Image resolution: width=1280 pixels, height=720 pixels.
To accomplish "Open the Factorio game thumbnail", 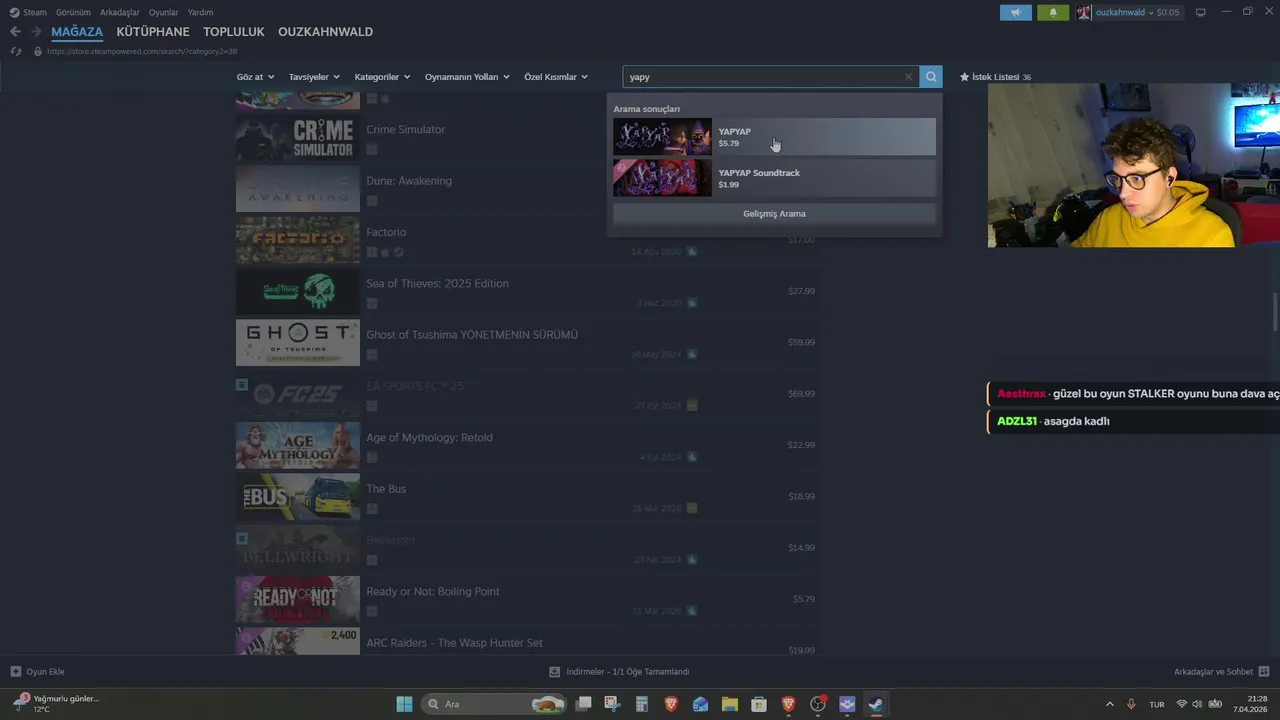I will click(298, 240).
